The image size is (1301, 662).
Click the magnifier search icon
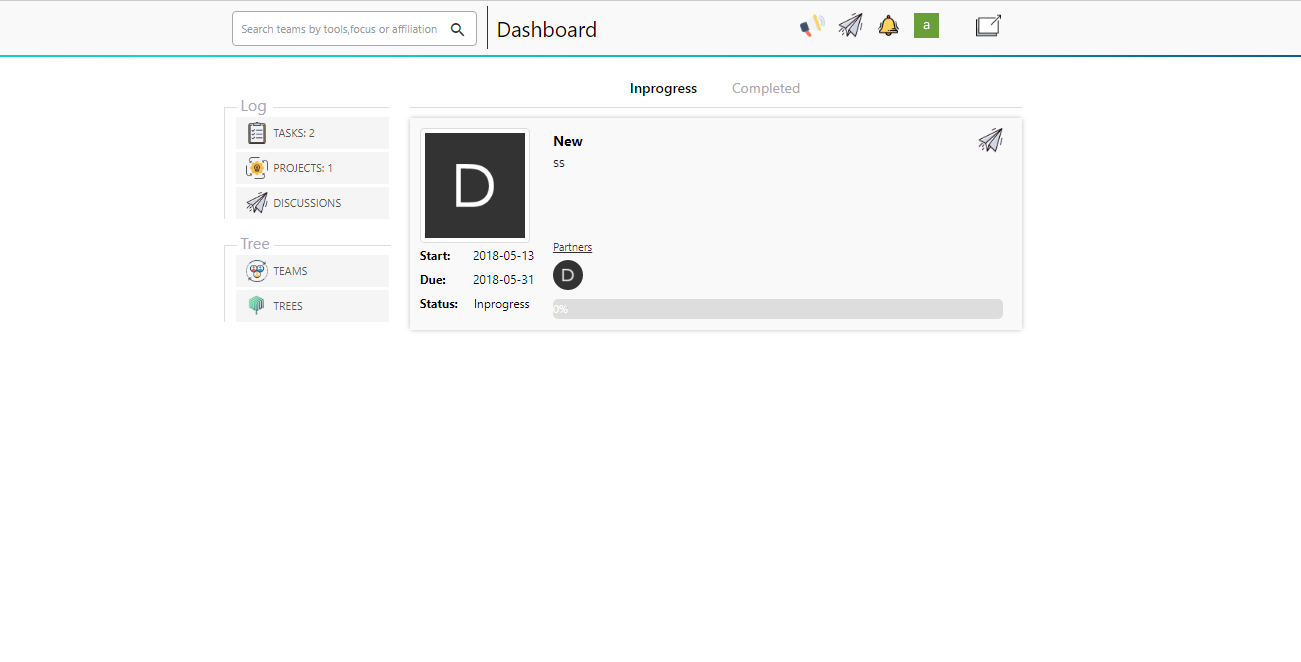pos(458,29)
